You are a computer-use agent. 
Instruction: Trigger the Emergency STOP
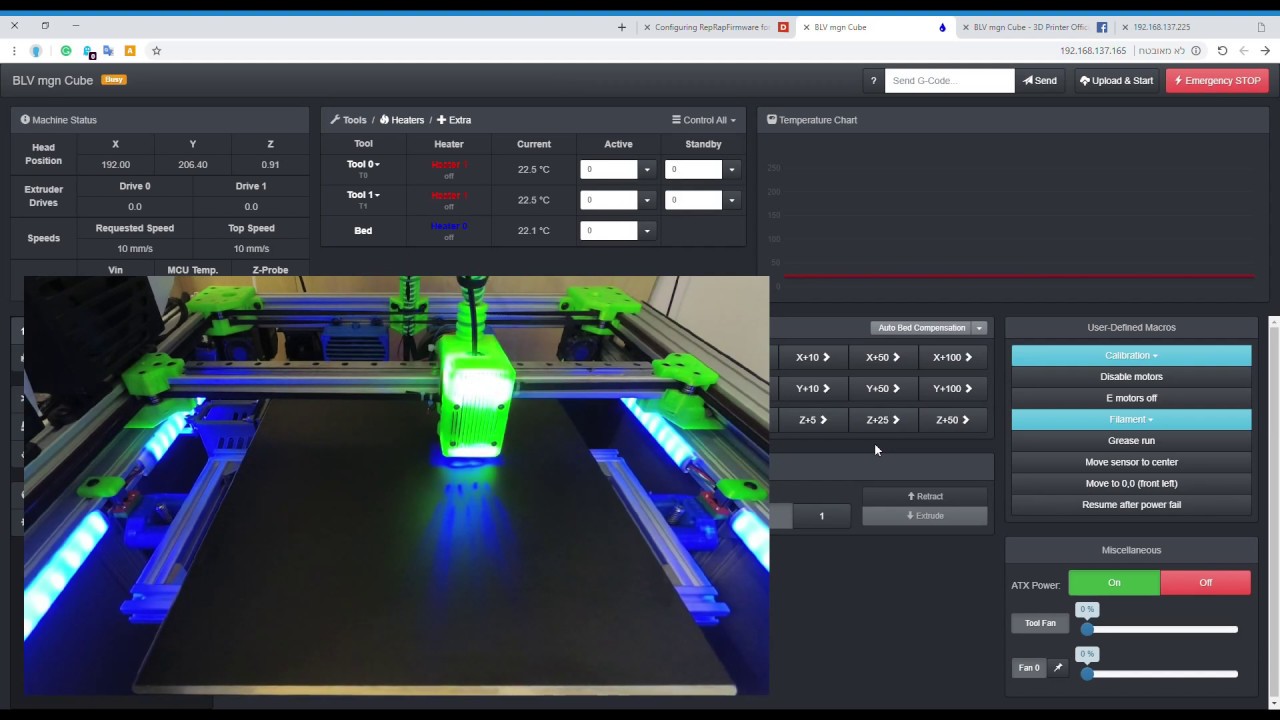pyautogui.click(x=1217, y=80)
